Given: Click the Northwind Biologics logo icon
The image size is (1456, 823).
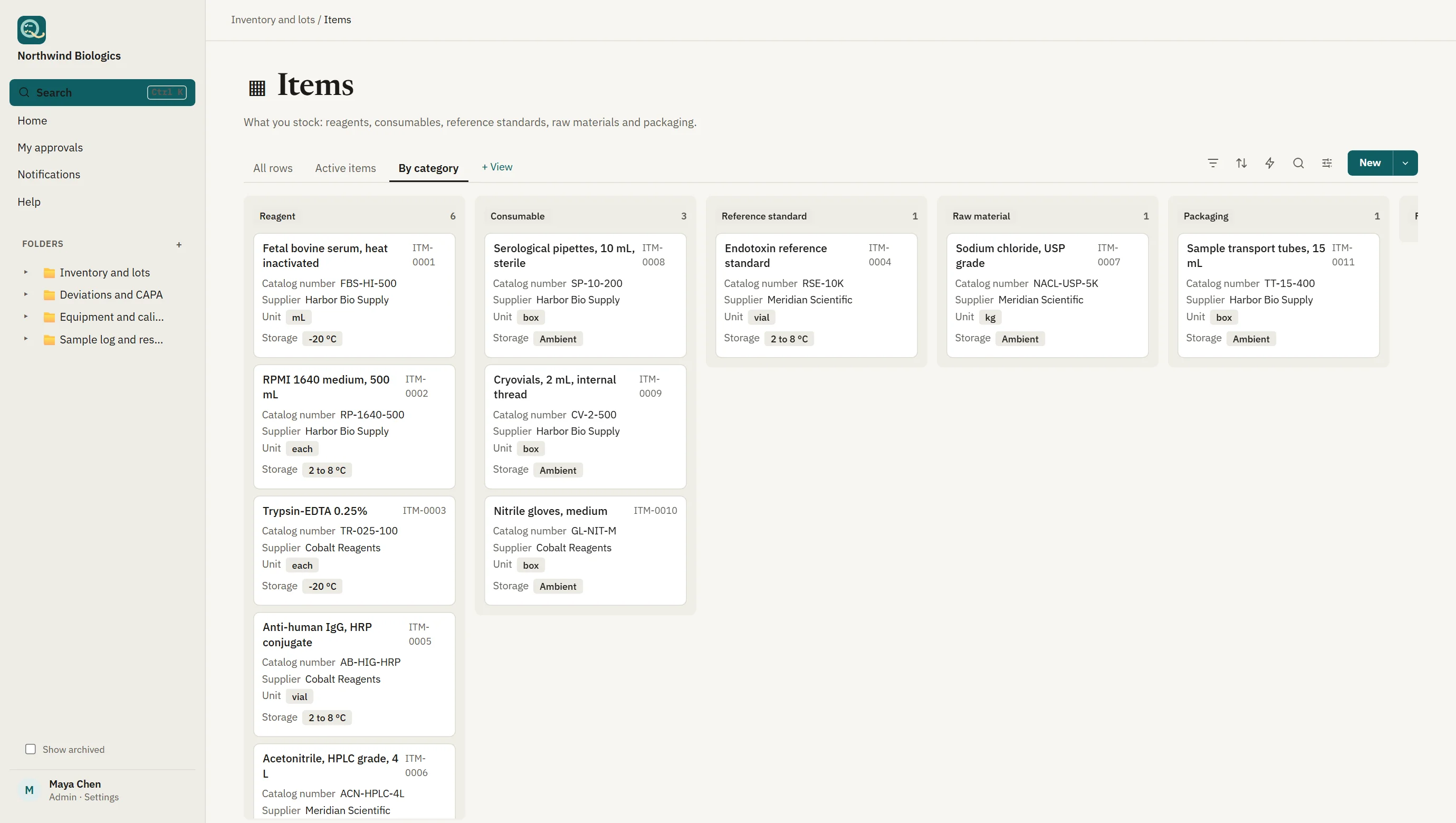Looking at the screenshot, I should [32, 30].
